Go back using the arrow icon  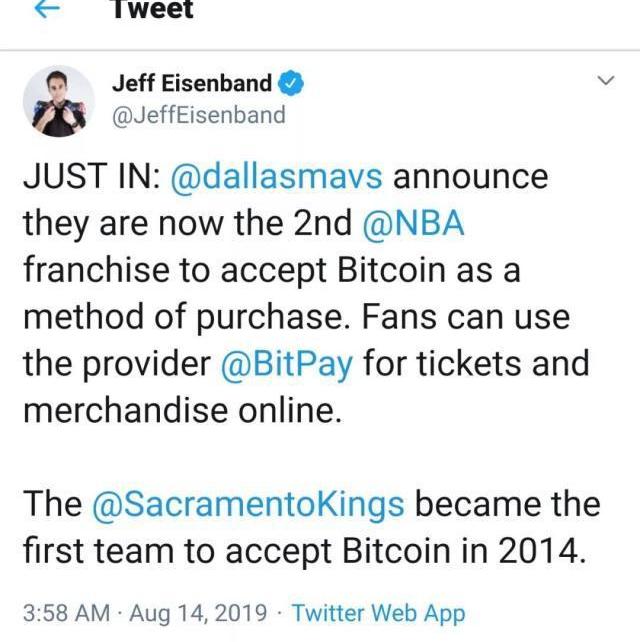click(47, 9)
